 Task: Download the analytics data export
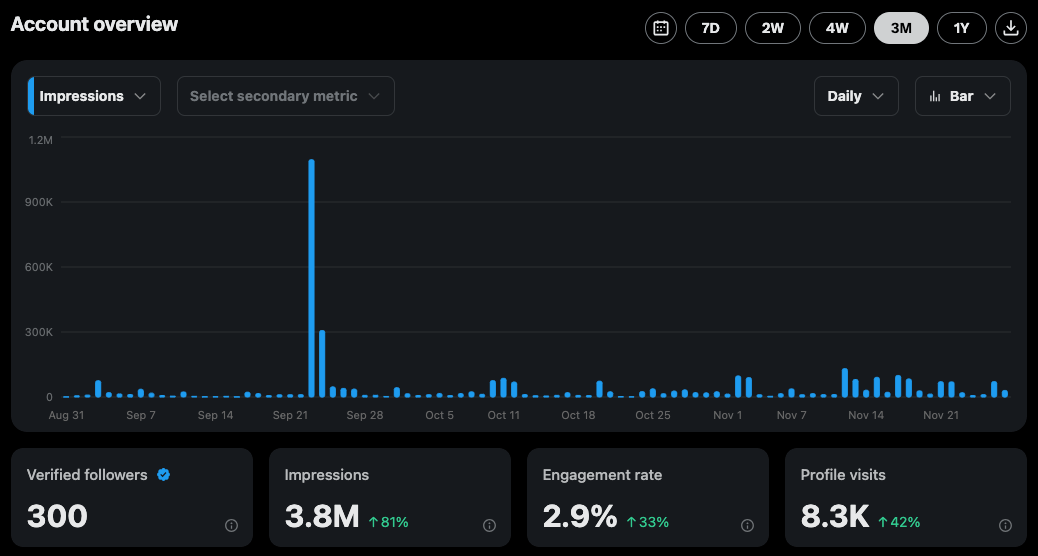(x=1011, y=28)
